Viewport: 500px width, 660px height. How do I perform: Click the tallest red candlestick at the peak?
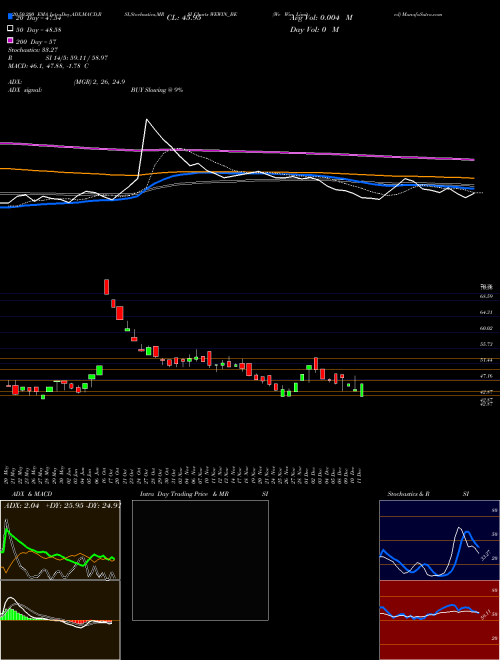107,287
